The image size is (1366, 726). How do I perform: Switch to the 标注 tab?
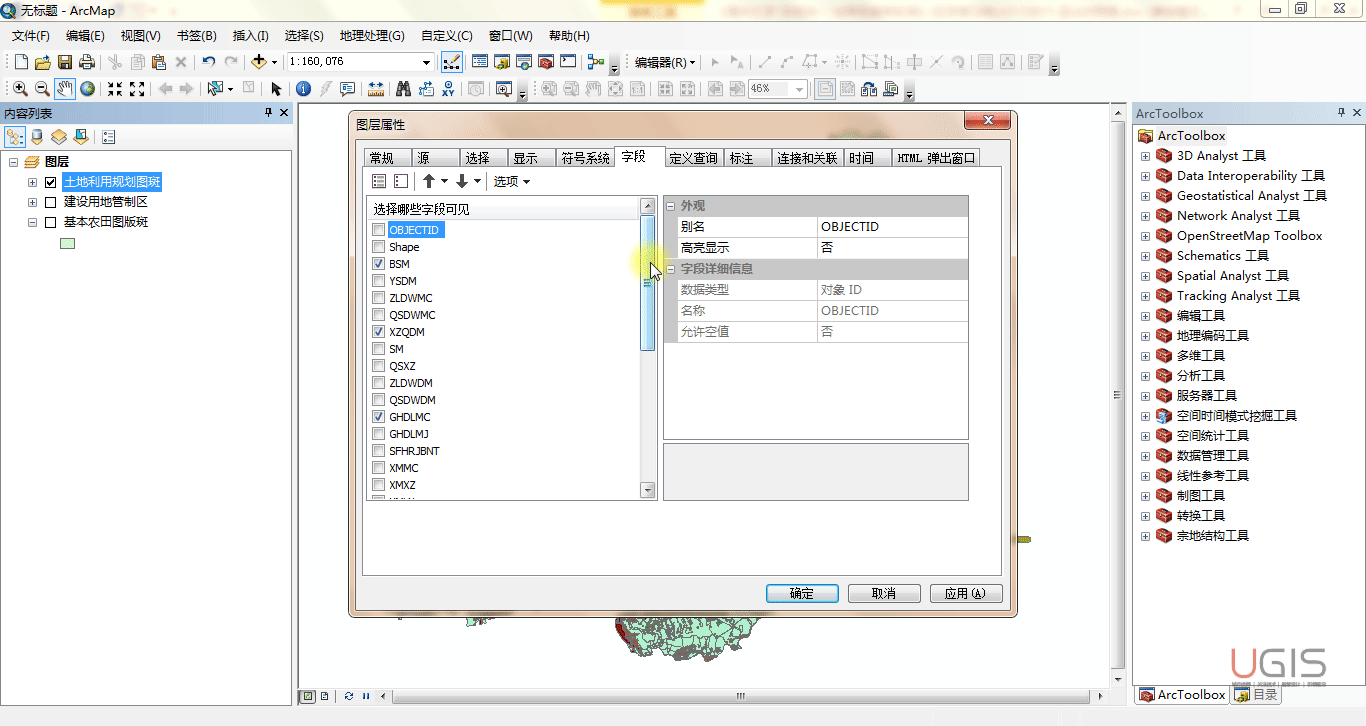(x=746, y=158)
